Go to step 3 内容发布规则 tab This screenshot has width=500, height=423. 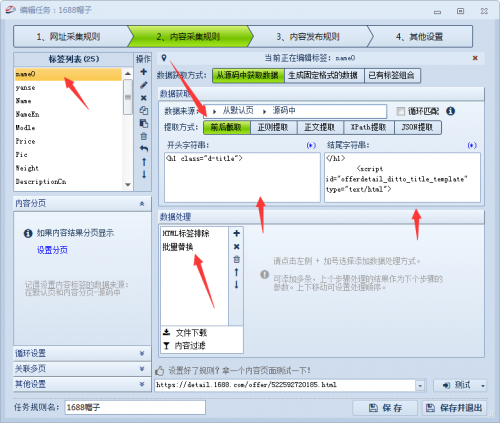pyautogui.click(x=308, y=37)
